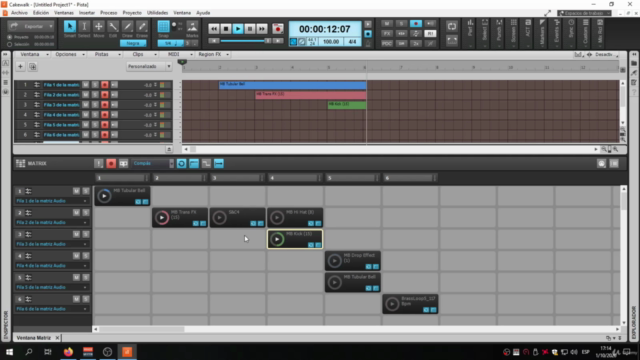
Task: Open the Archivo menu
Action: click(19, 13)
